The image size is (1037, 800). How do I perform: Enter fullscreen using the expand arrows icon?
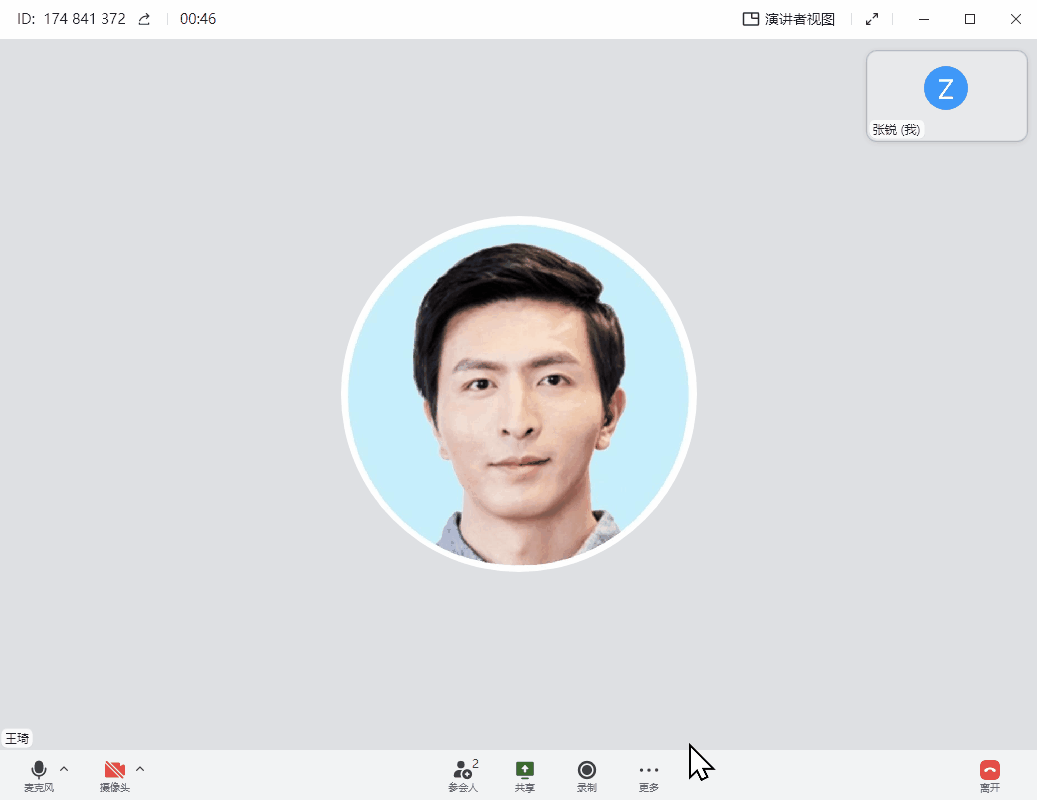(872, 19)
